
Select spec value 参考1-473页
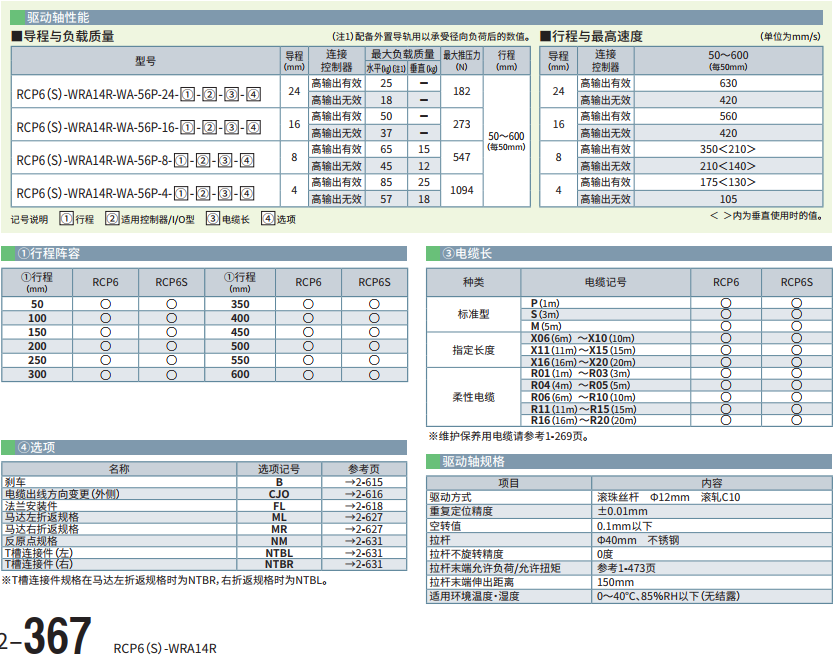626,568
